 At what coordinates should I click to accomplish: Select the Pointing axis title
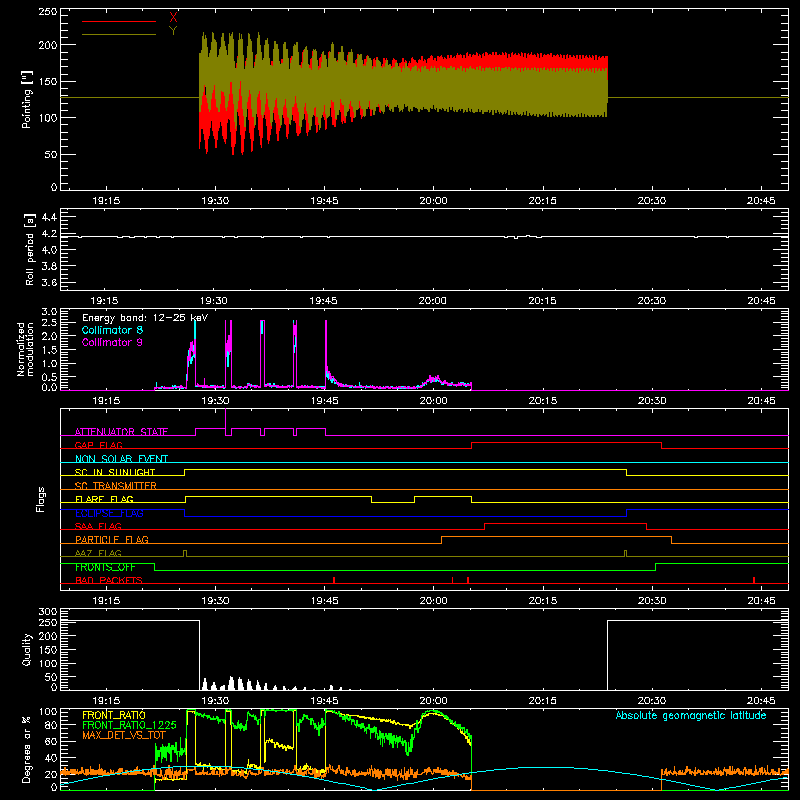pos(27,99)
